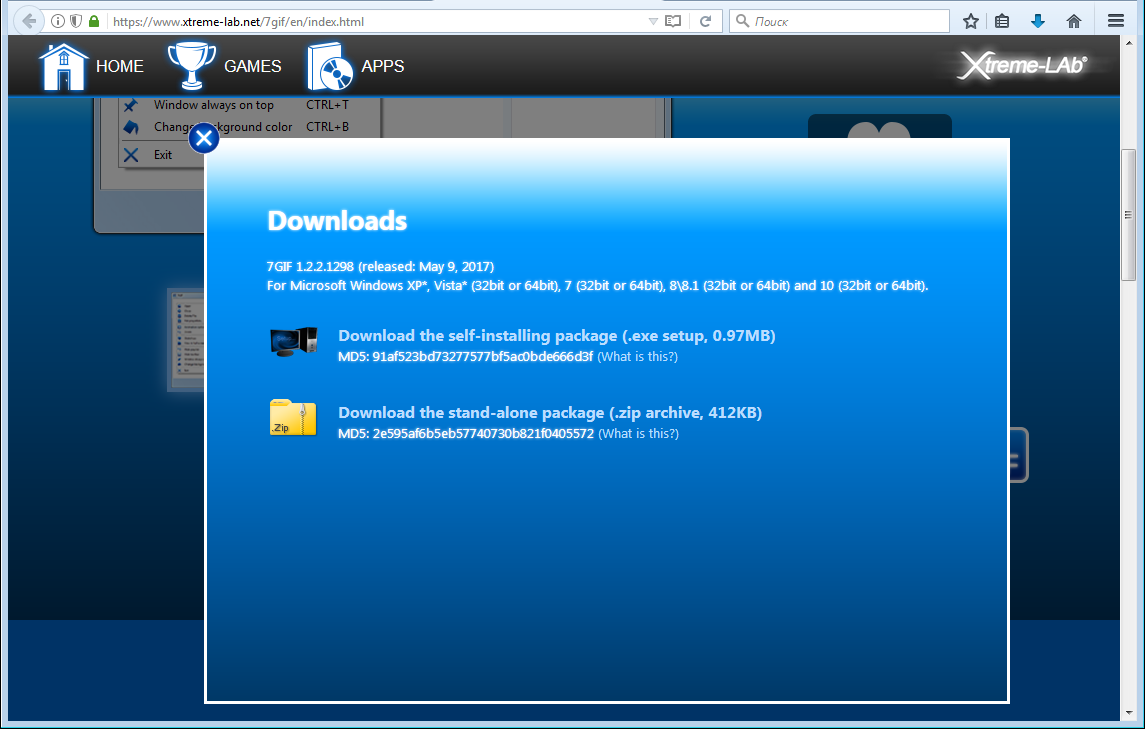Go to browser home page icon
The image size is (1145, 729).
pyautogui.click(x=1073, y=21)
